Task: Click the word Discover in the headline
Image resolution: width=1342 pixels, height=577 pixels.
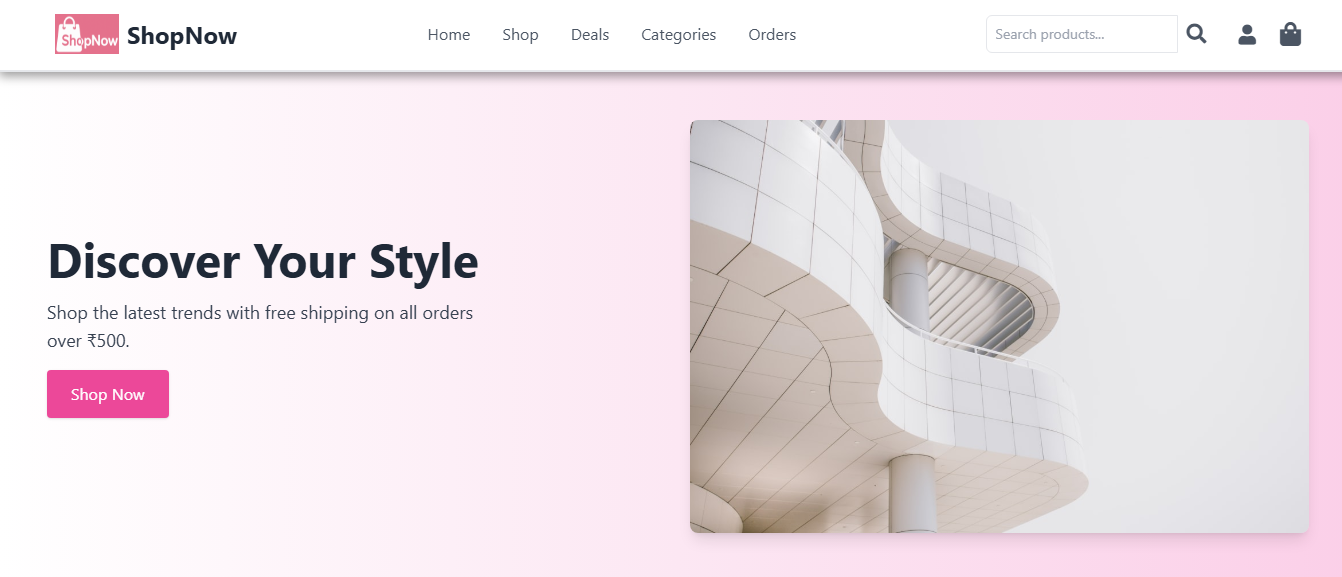Action: pyautogui.click(x=143, y=261)
